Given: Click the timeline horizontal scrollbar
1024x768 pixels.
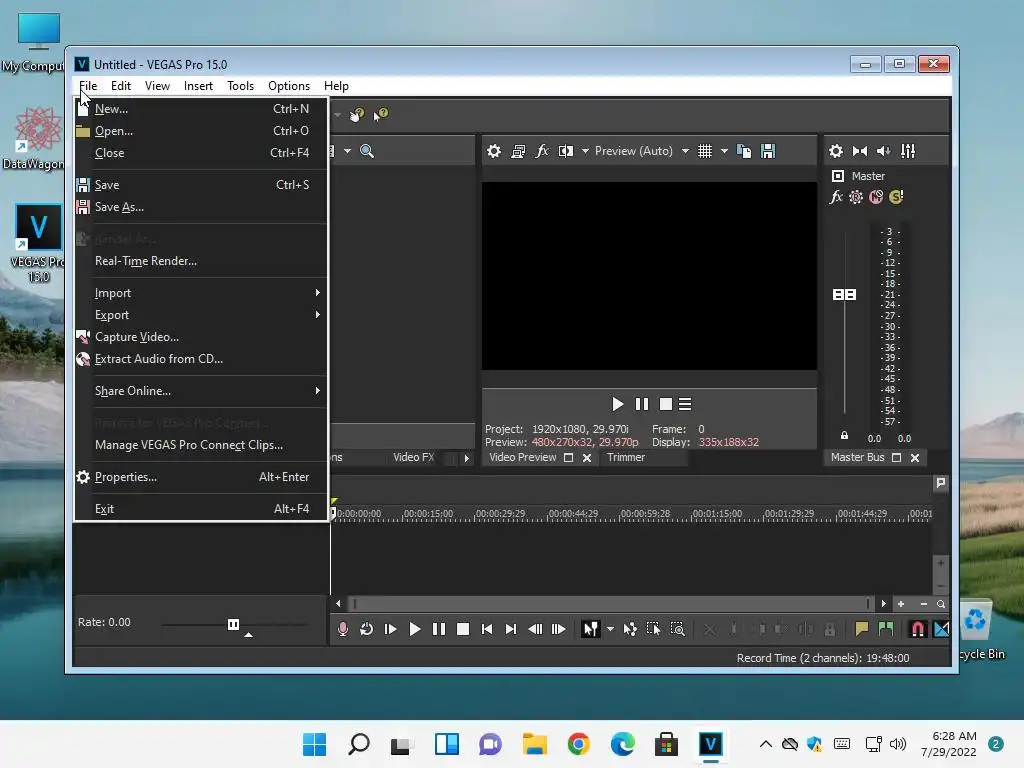Looking at the screenshot, I should [x=610, y=604].
